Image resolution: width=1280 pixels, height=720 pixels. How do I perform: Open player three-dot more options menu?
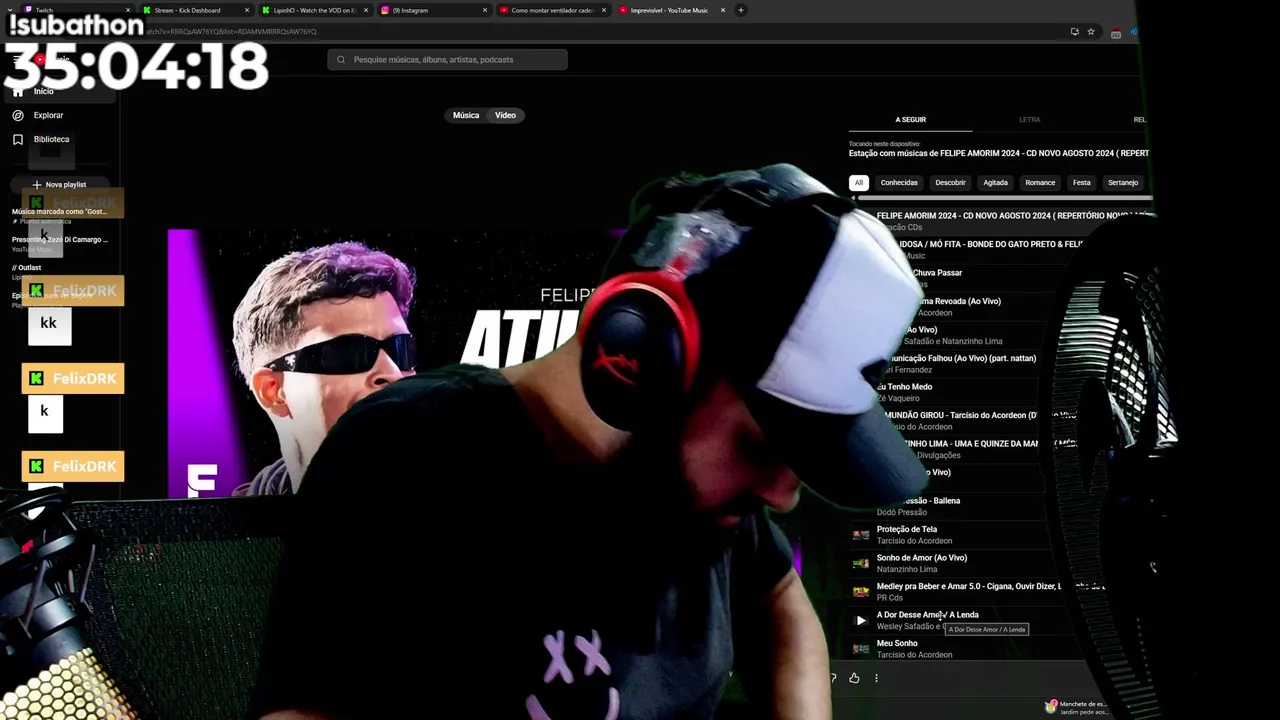coord(876,678)
